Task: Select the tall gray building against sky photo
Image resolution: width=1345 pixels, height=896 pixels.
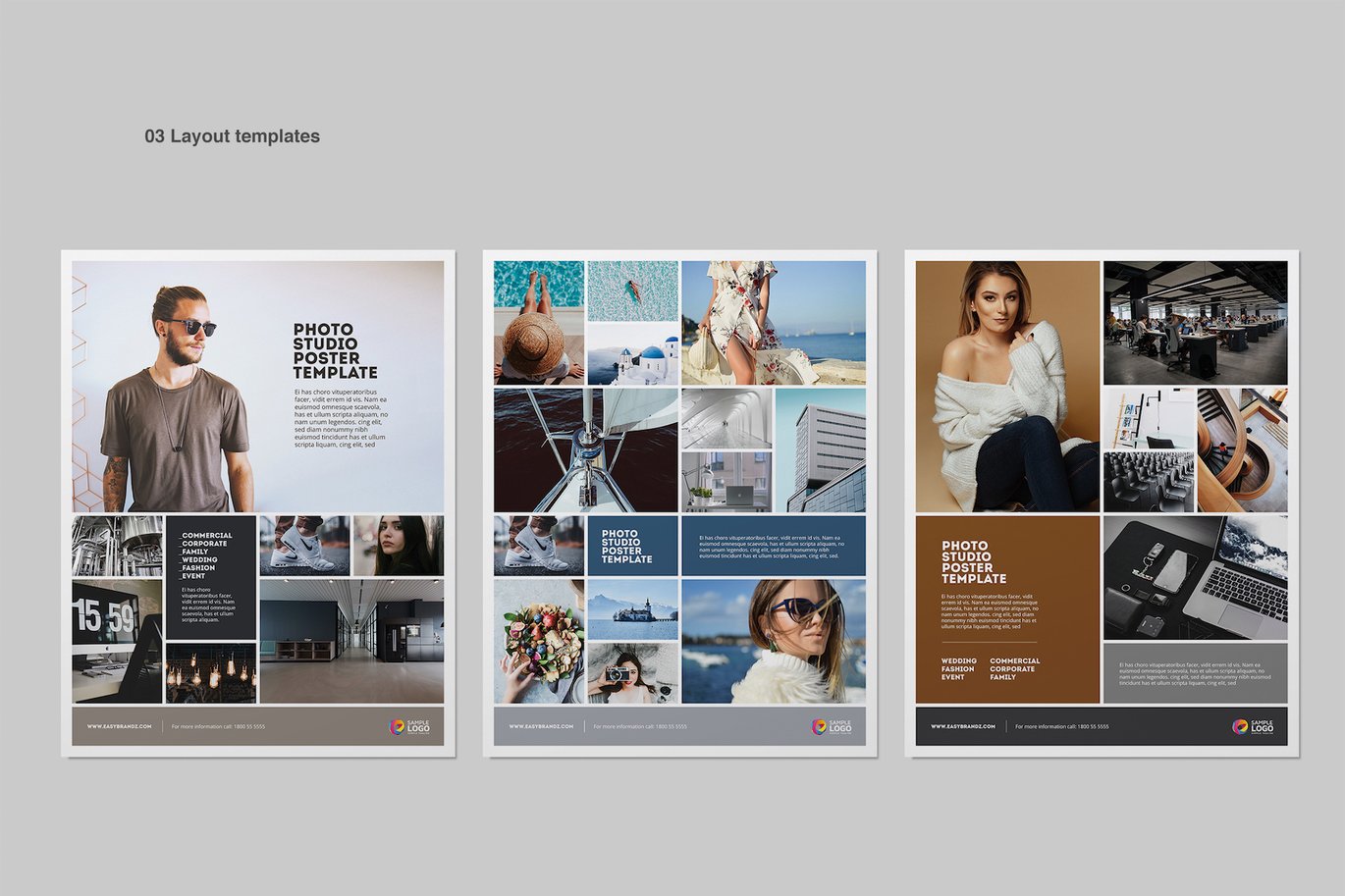Action: click(x=821, y=450)
